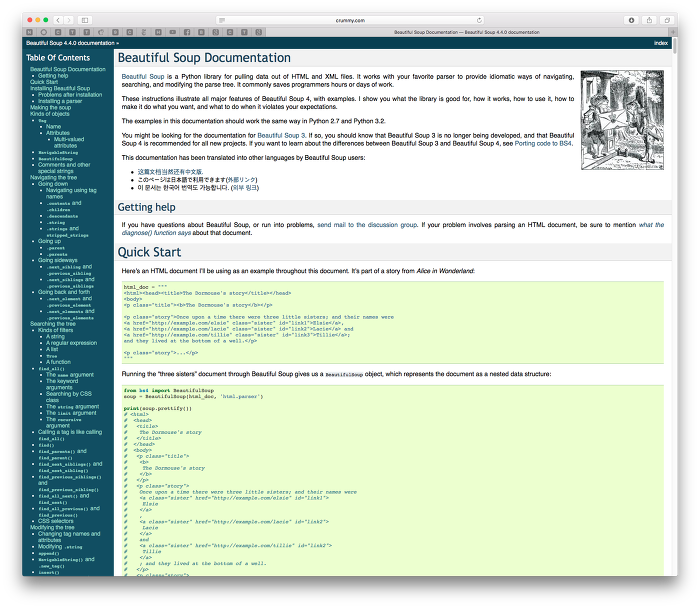Open Going up in contents
Screen dimensions: 700x608
(x=49, y=241)
